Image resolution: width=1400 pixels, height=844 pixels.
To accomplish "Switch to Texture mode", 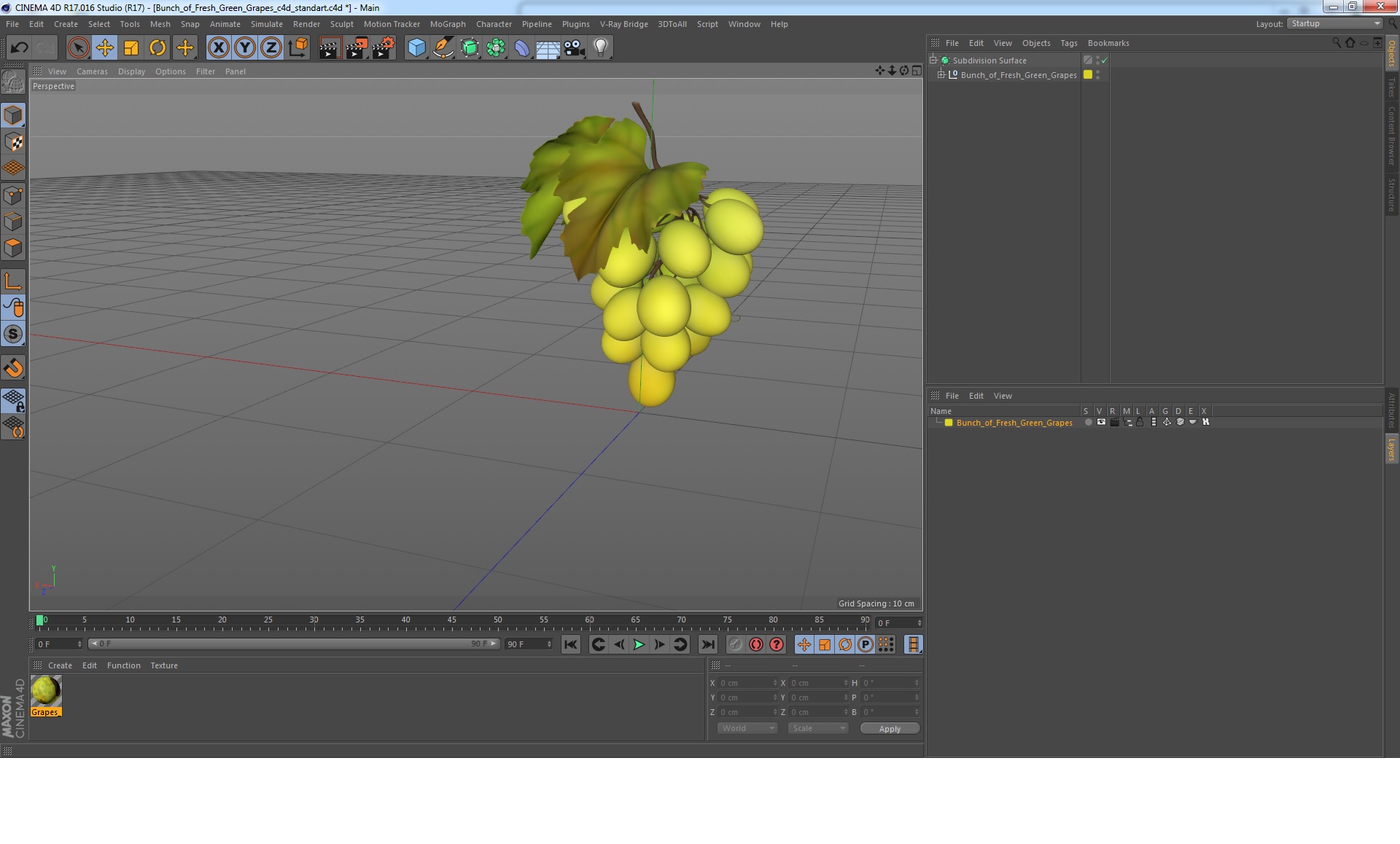I will click(x=13, y=142).
